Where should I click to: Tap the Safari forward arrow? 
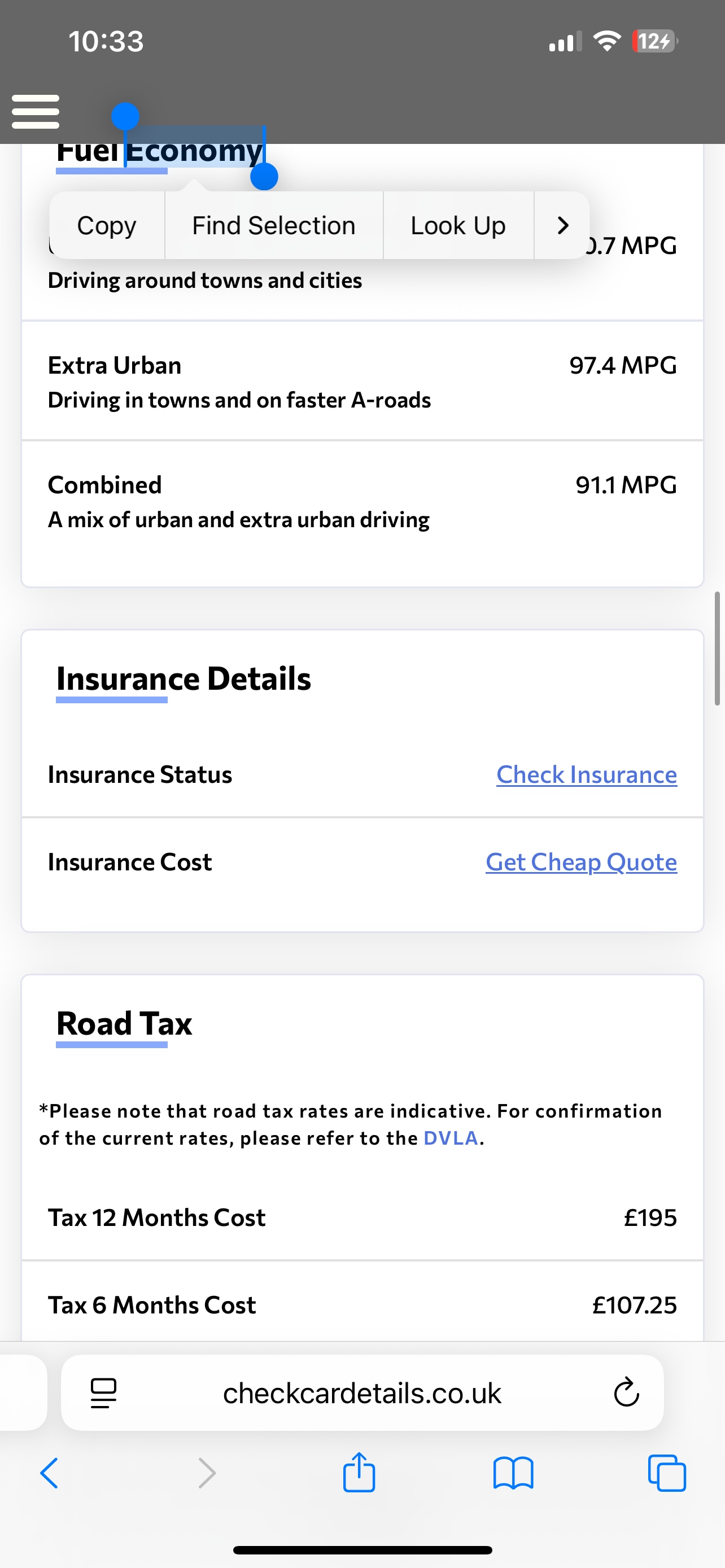pyautogui.click(x=207, y=1473)
